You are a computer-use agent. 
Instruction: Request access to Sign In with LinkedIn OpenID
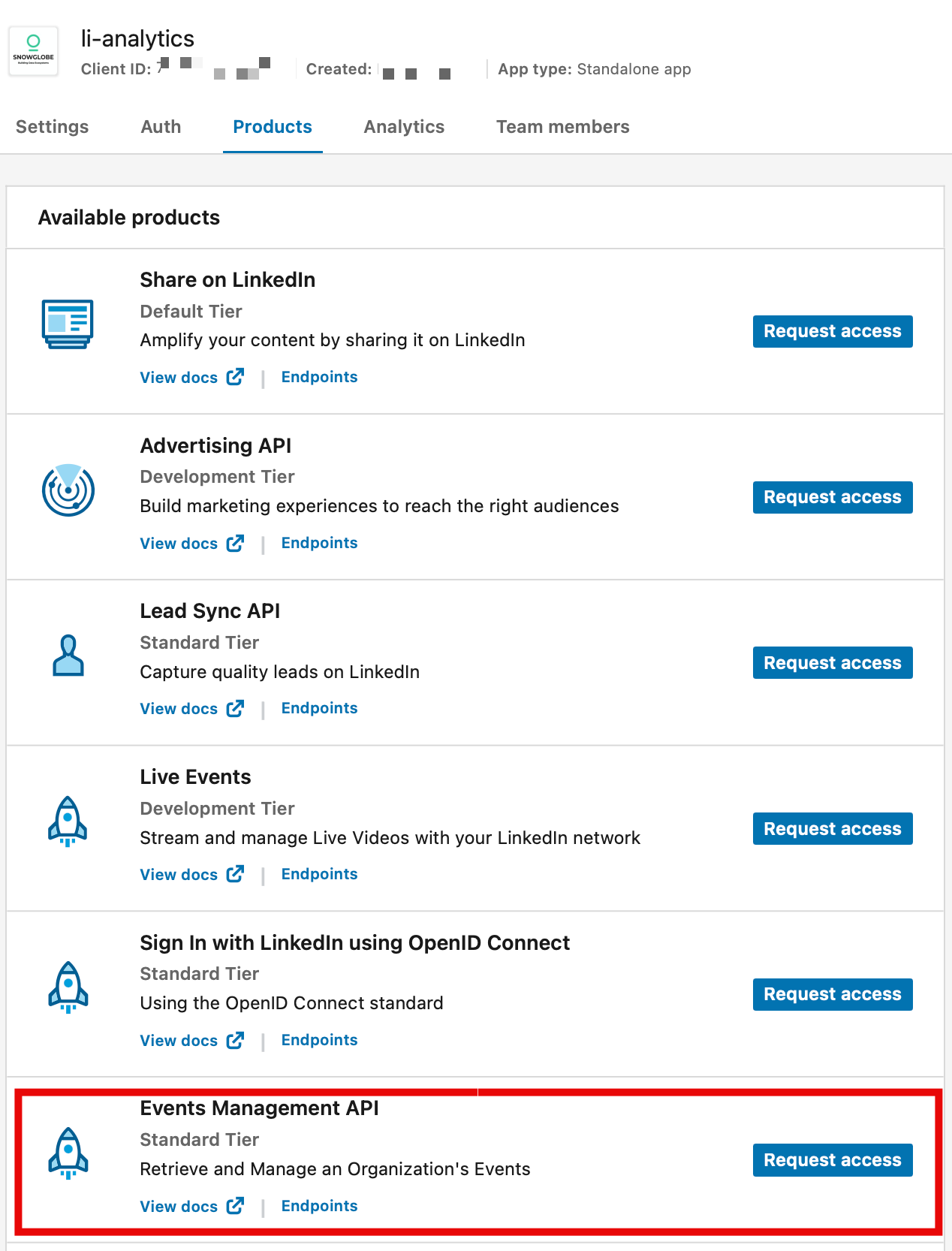[x=833, y=994]
